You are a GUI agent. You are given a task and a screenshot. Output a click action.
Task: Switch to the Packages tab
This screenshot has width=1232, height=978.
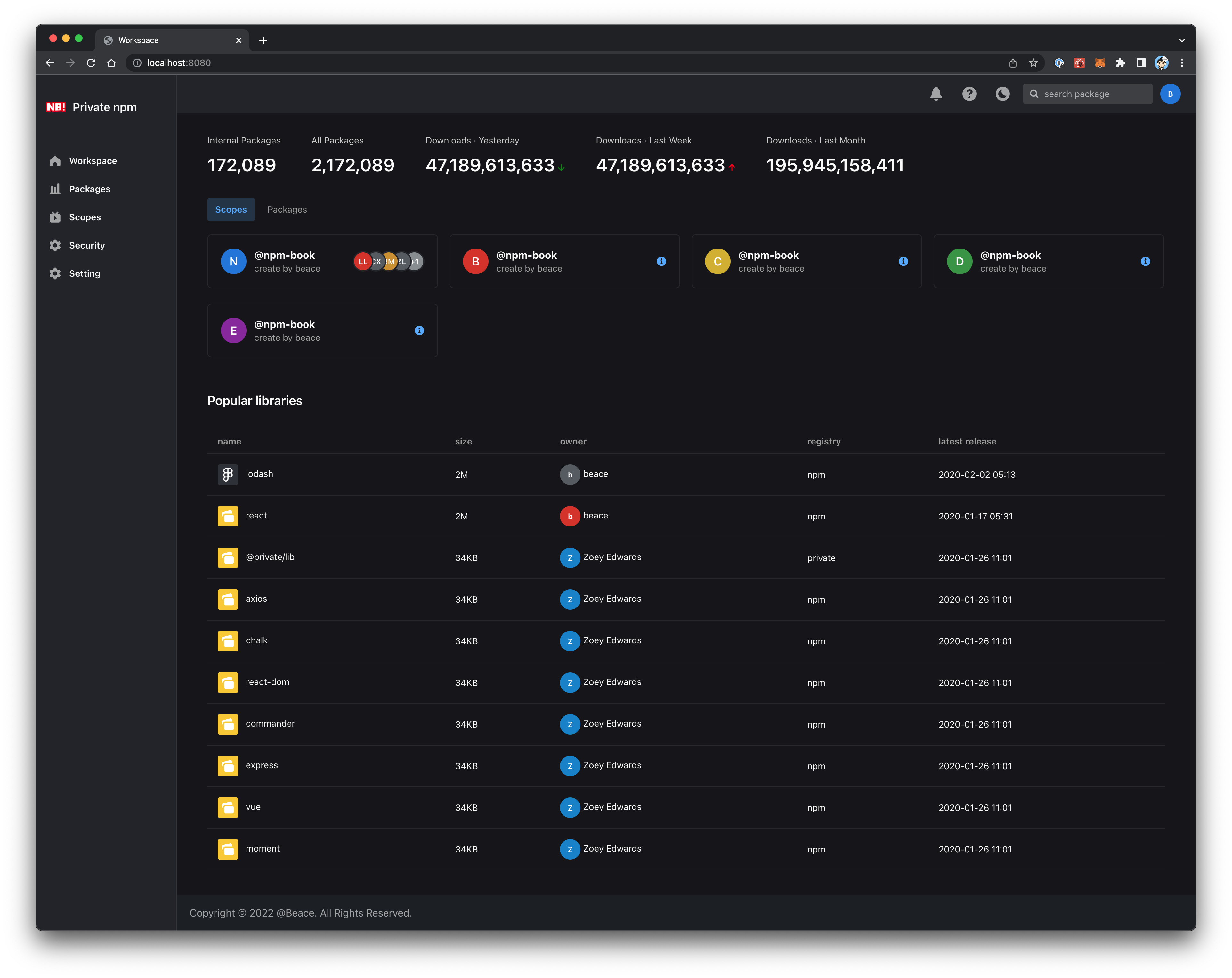tap(287, 210)
